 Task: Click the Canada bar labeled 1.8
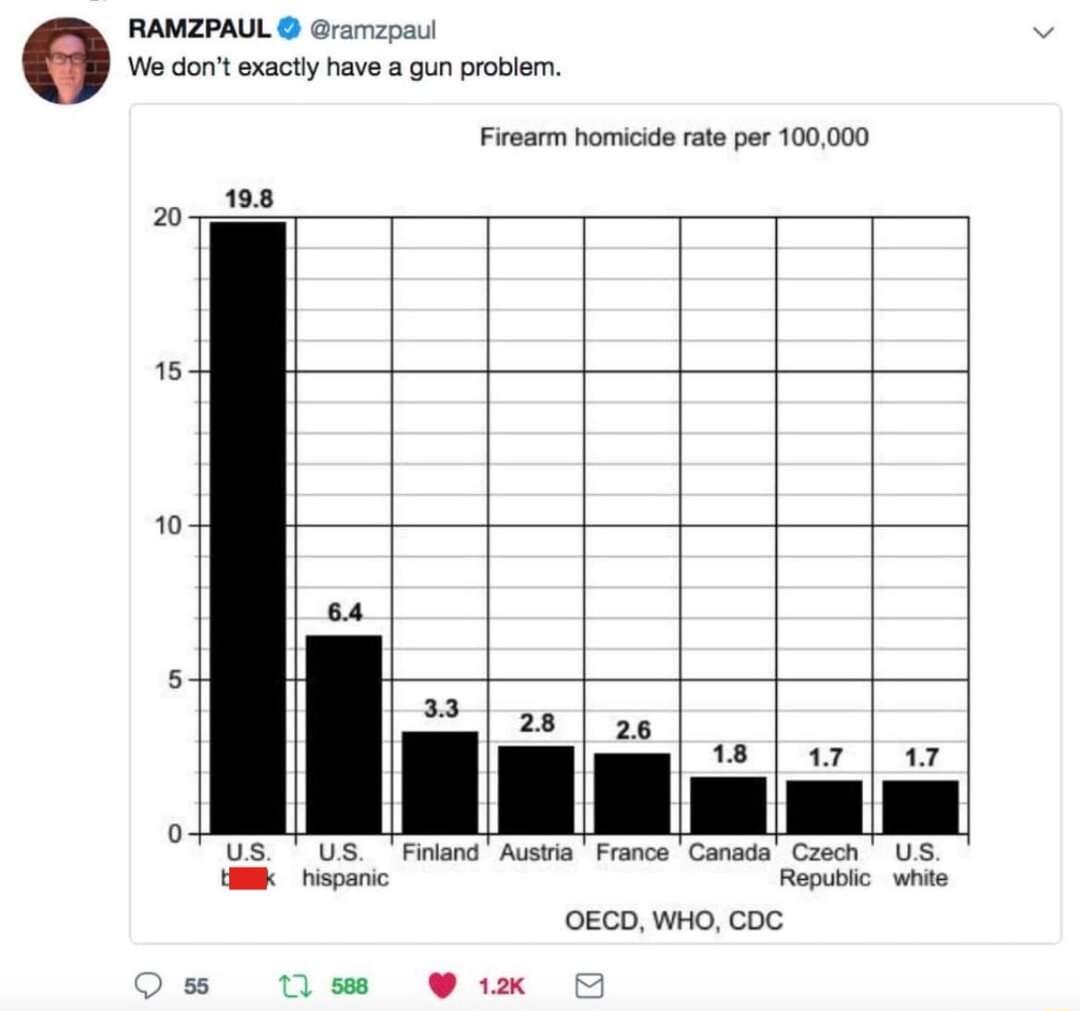pos(728,805)
